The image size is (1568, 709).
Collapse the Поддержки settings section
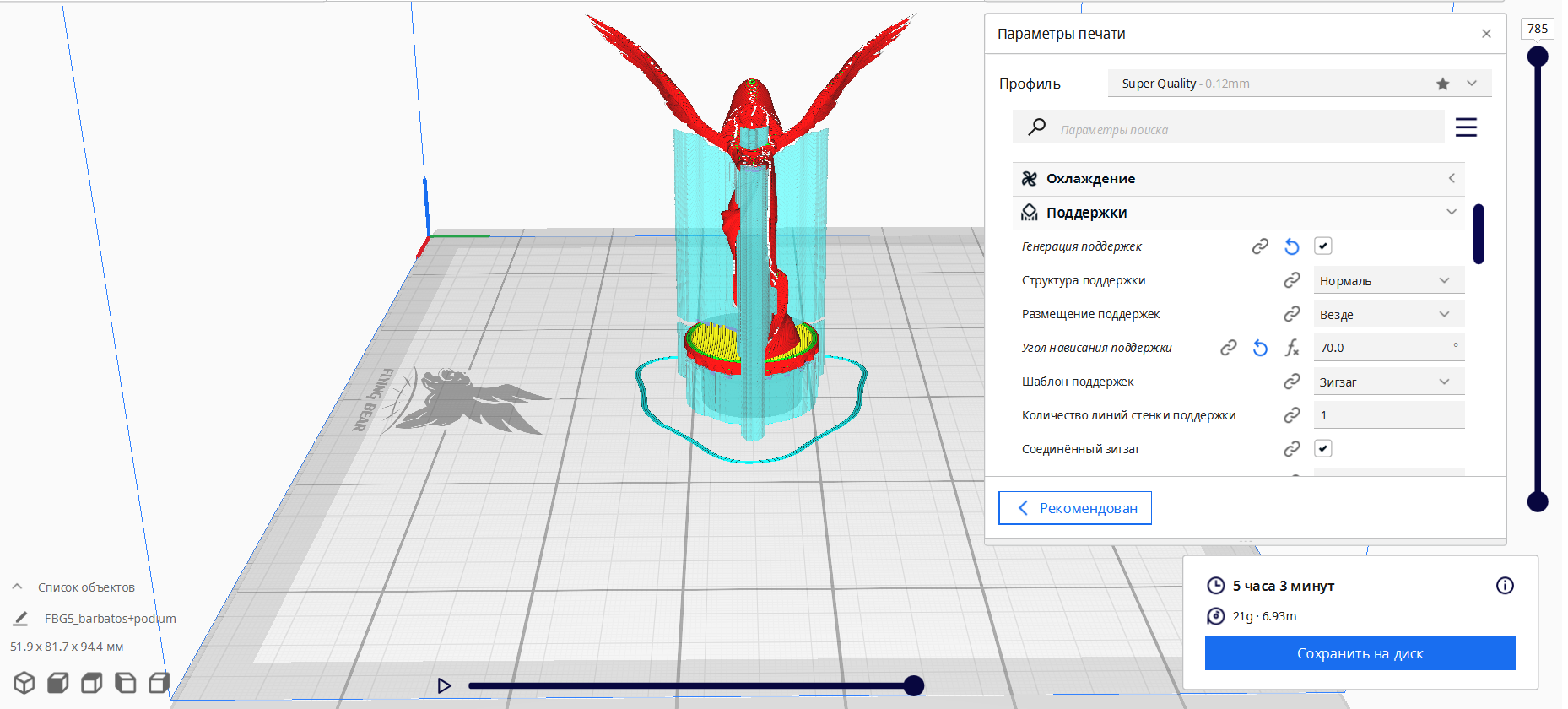point(1239,213)
